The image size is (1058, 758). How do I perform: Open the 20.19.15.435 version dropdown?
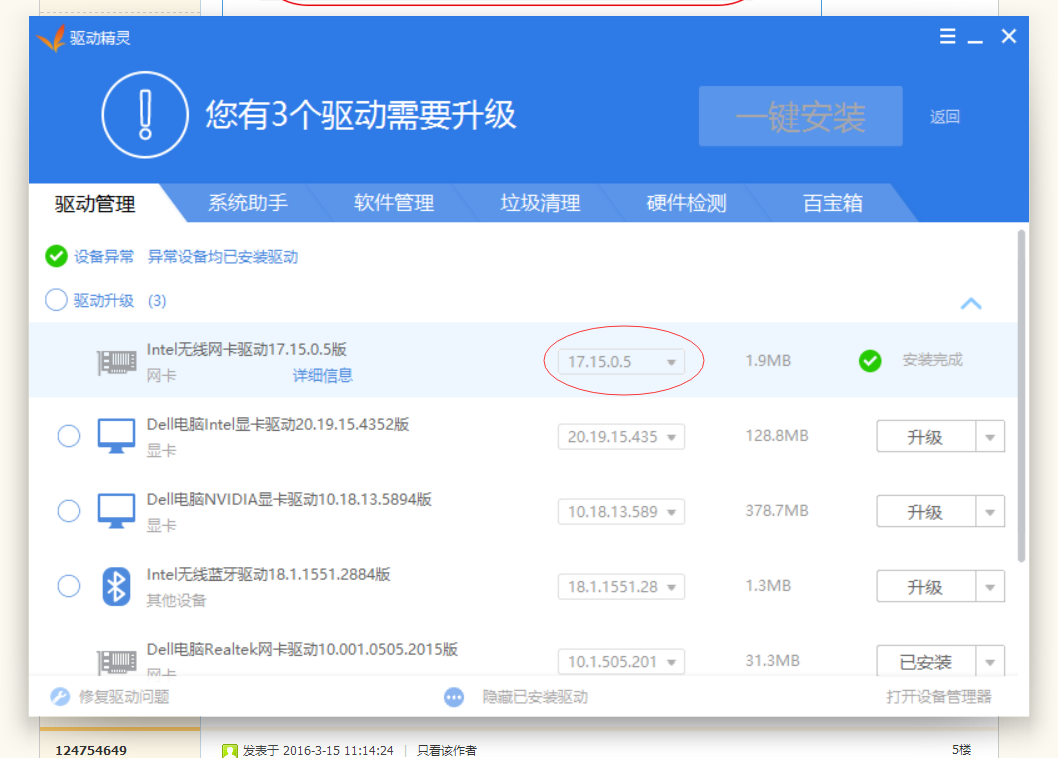tap(621, 437)
